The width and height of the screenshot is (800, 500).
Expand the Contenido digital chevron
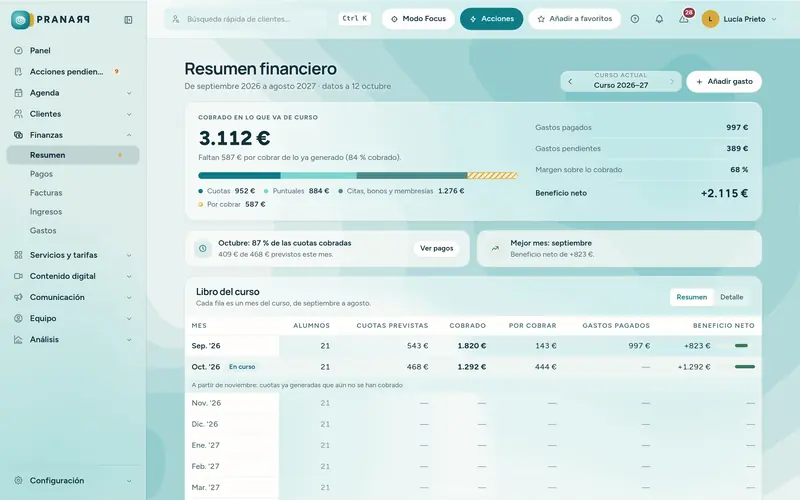(x=129, y=276)
